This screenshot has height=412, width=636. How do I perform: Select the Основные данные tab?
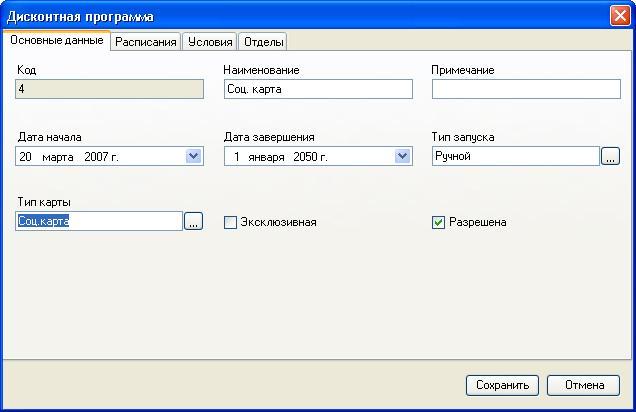click(56, 41)
